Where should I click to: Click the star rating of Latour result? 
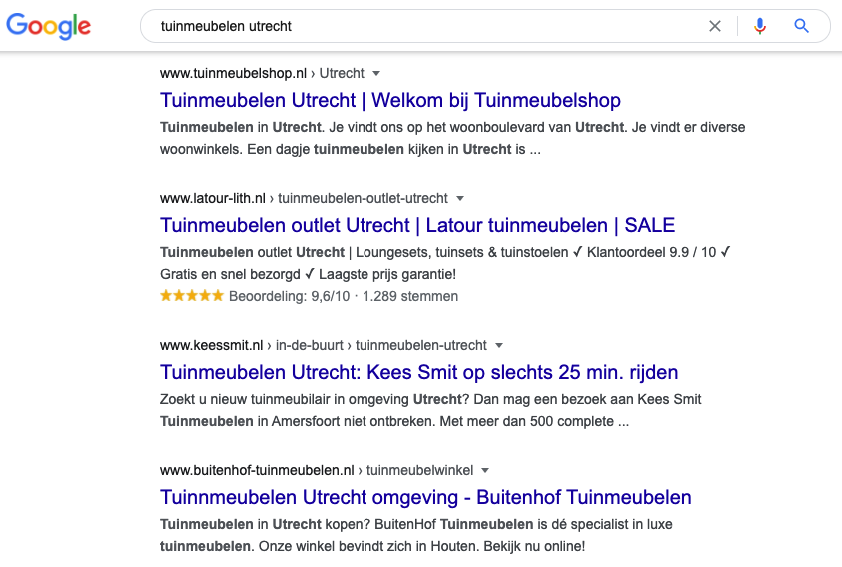tap(192, 295)
